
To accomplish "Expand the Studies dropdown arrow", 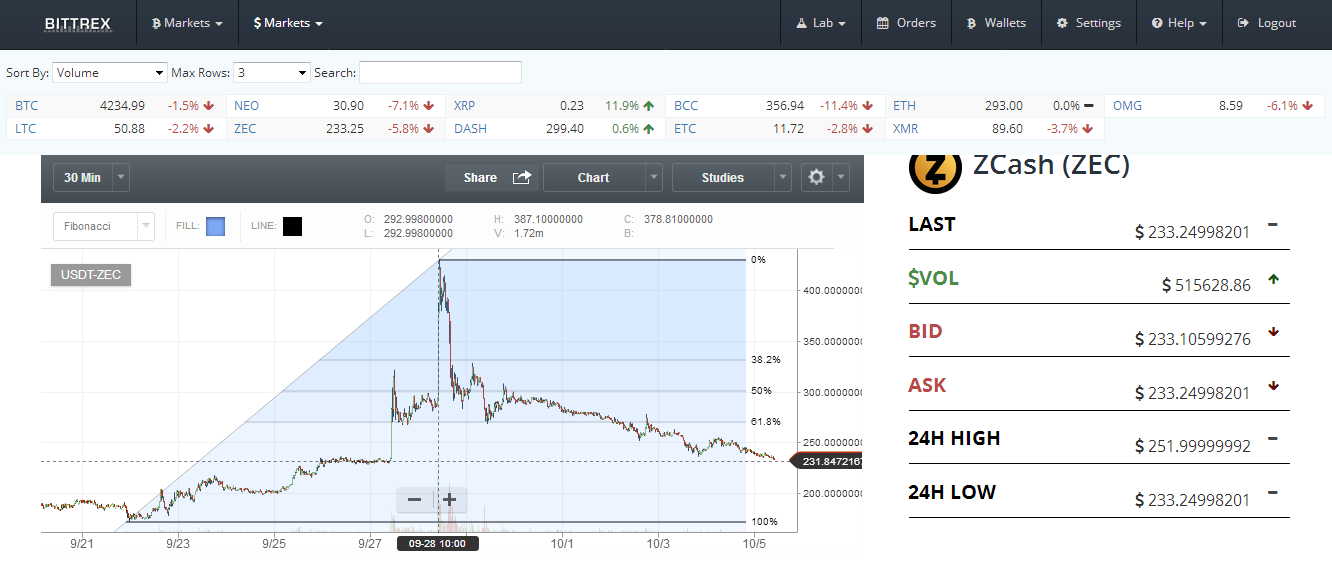I will [782, 178].
